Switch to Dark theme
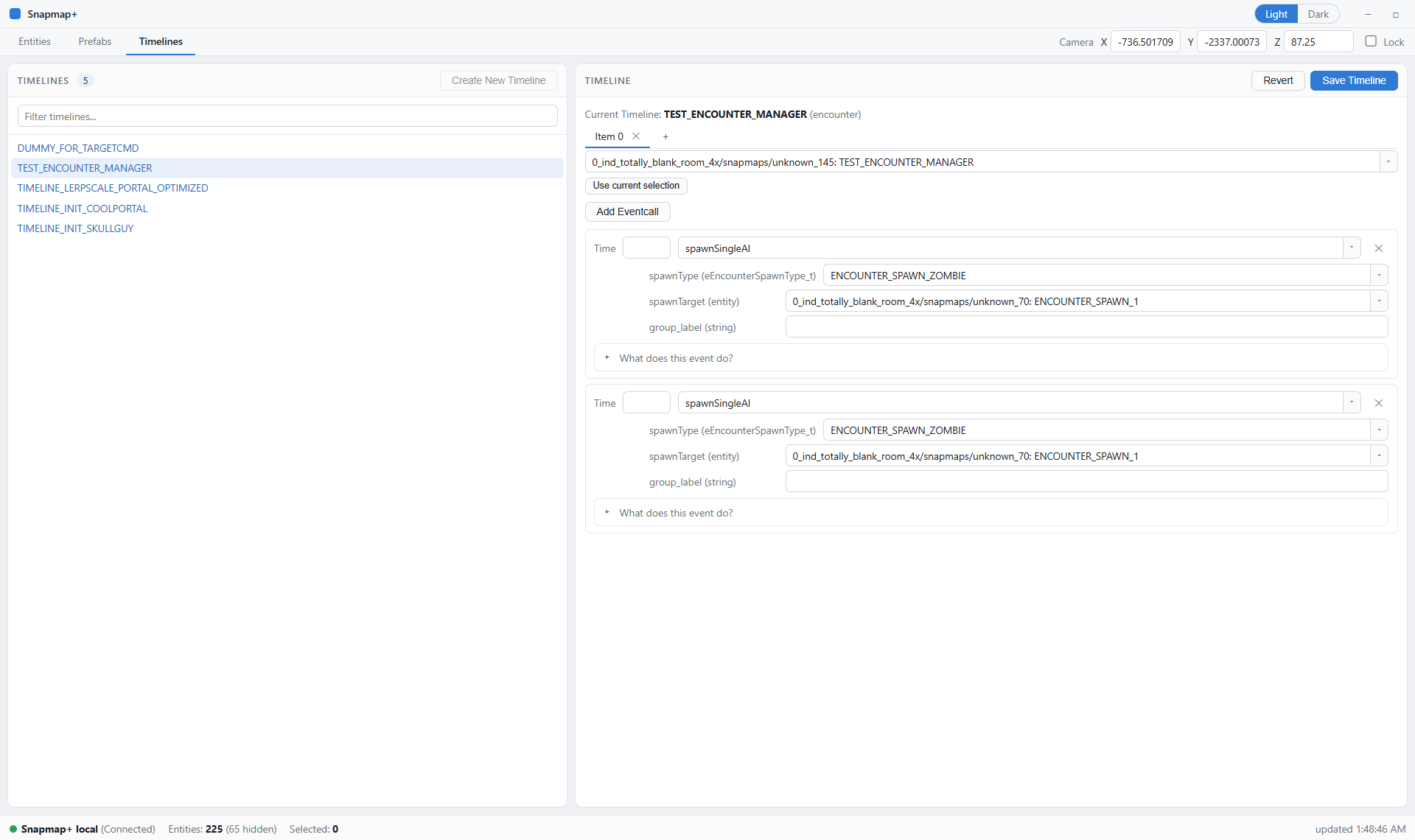1415x840 pixels. (x=1318, y=14)
